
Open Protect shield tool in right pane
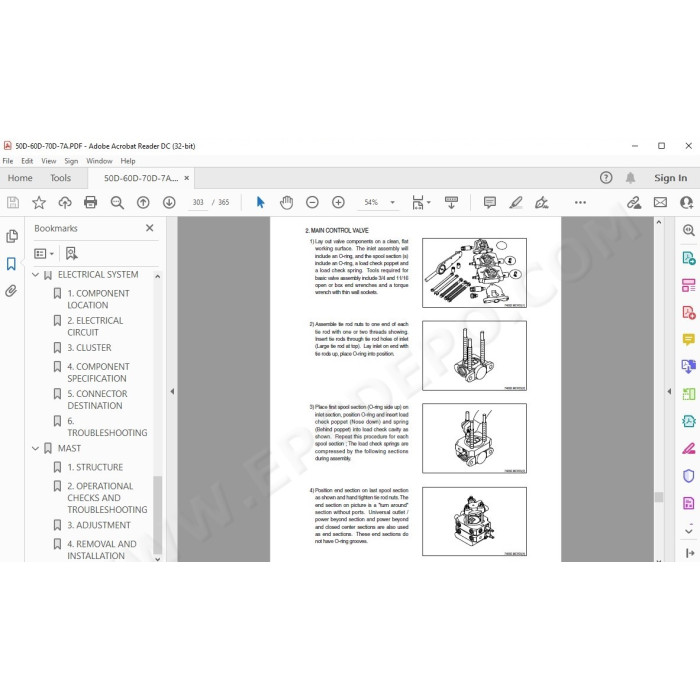(x=689, y=476)
